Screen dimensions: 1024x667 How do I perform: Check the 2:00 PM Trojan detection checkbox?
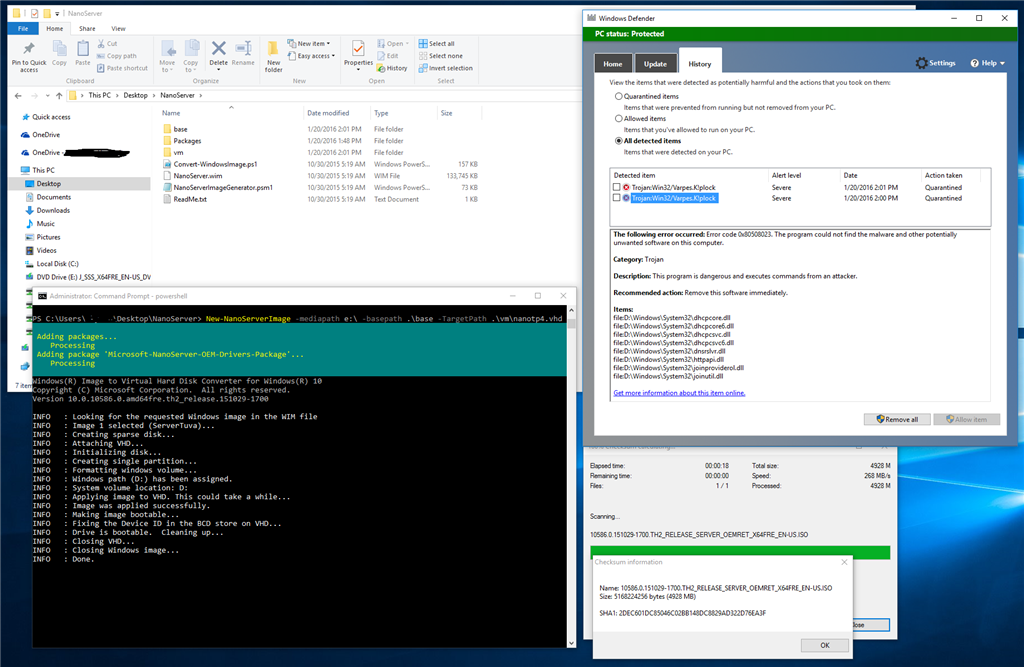[616, 197]
